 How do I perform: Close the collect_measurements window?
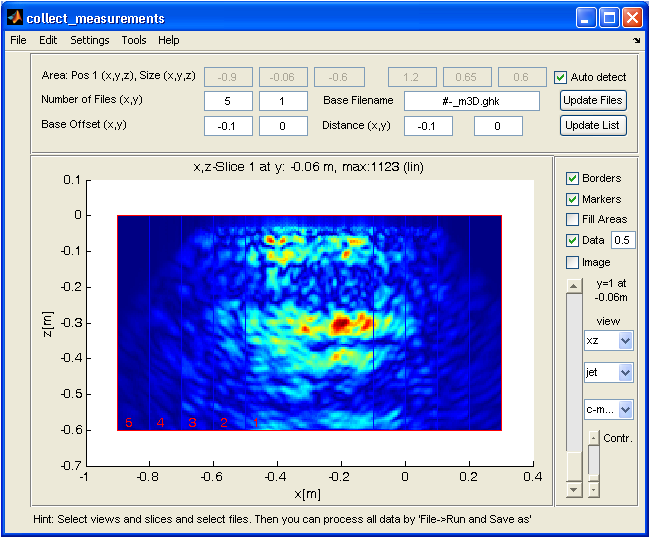pos(633,18)
